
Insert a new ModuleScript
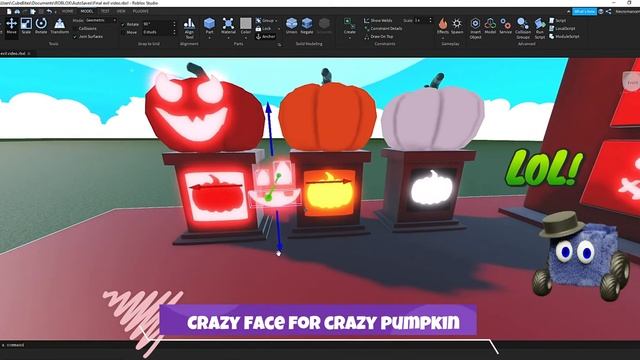[x=564, y=36]
